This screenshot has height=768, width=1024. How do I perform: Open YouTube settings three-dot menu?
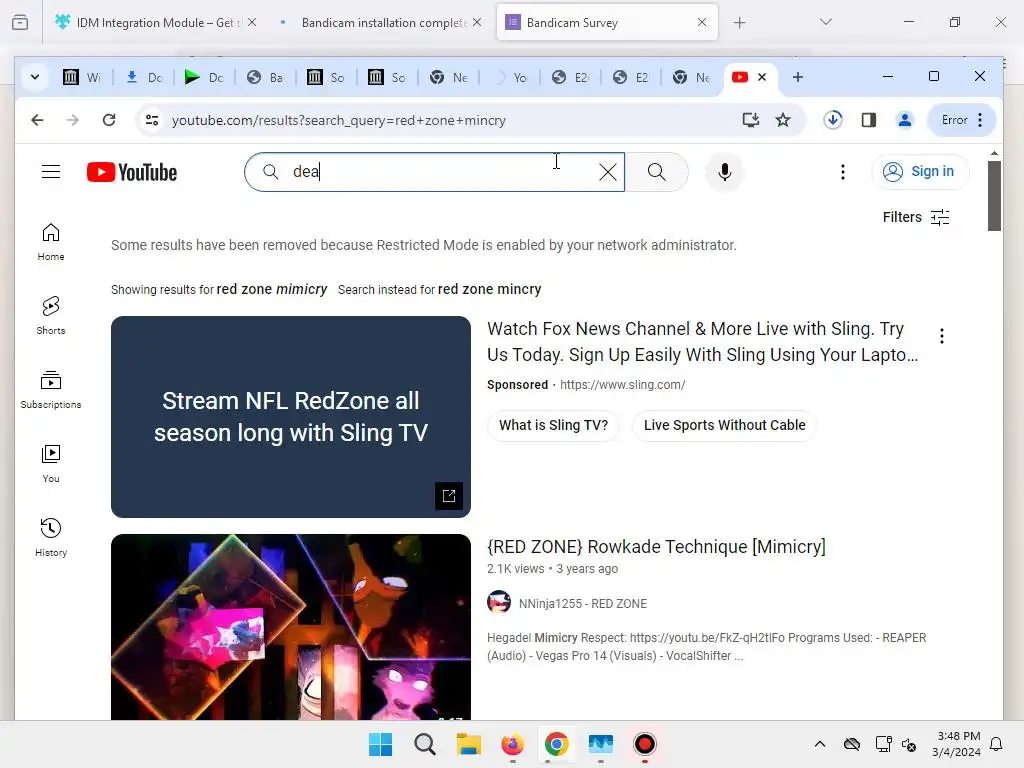pos(843,172)
